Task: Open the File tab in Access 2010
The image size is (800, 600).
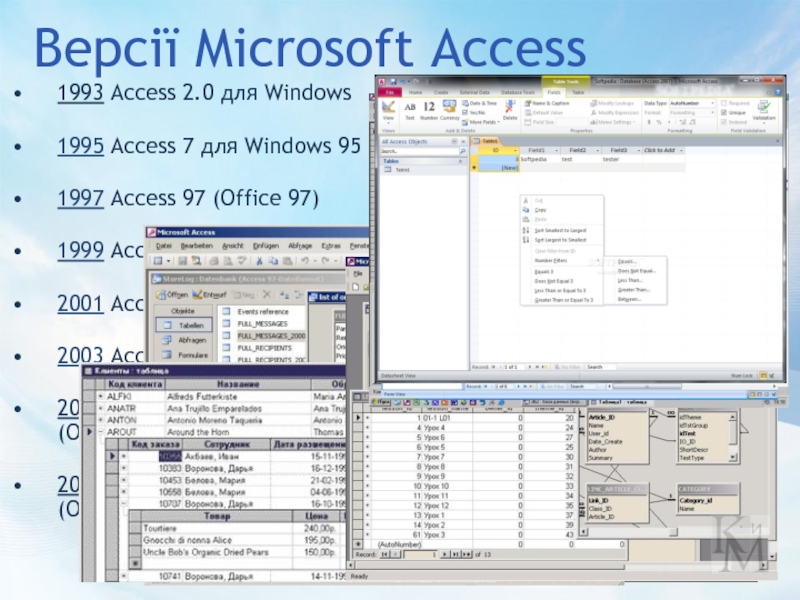Action: (x=390, y=92)
